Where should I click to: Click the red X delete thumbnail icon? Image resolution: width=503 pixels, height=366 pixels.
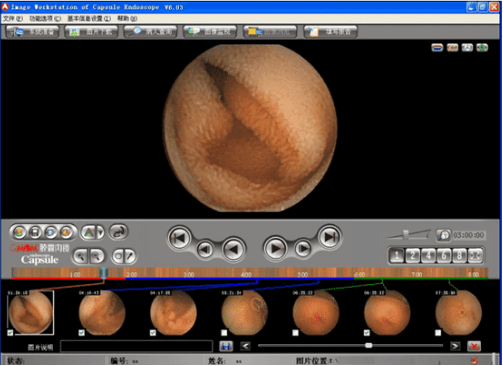[474, 346]
